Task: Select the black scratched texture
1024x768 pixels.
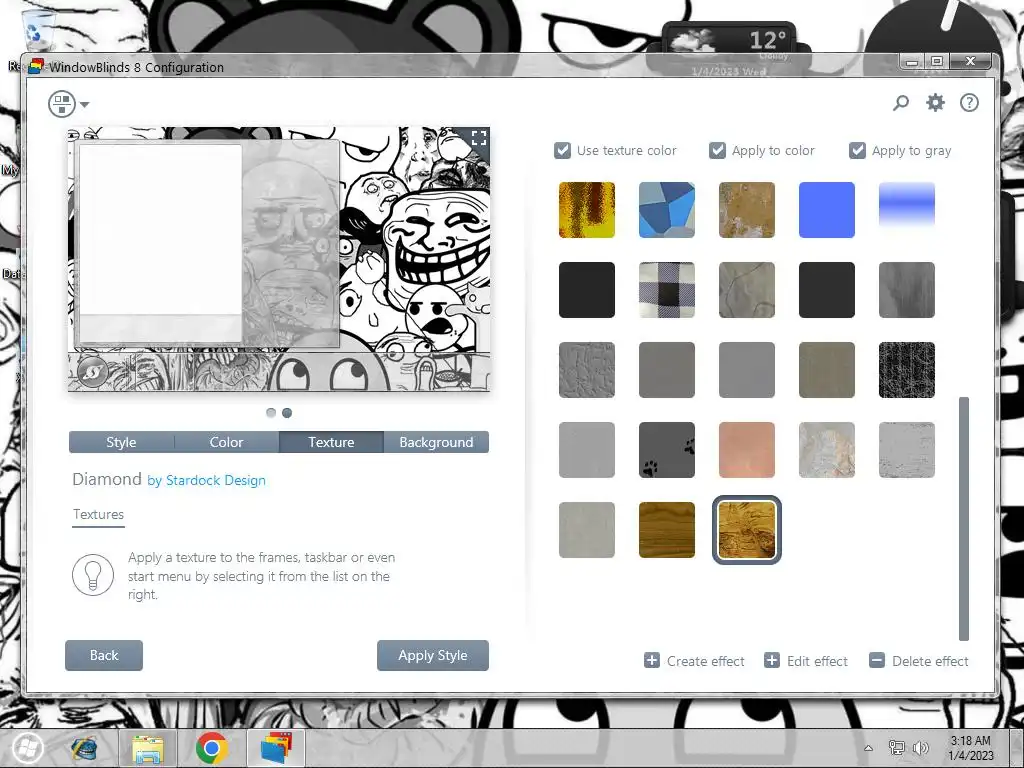Action: [906, 370]
